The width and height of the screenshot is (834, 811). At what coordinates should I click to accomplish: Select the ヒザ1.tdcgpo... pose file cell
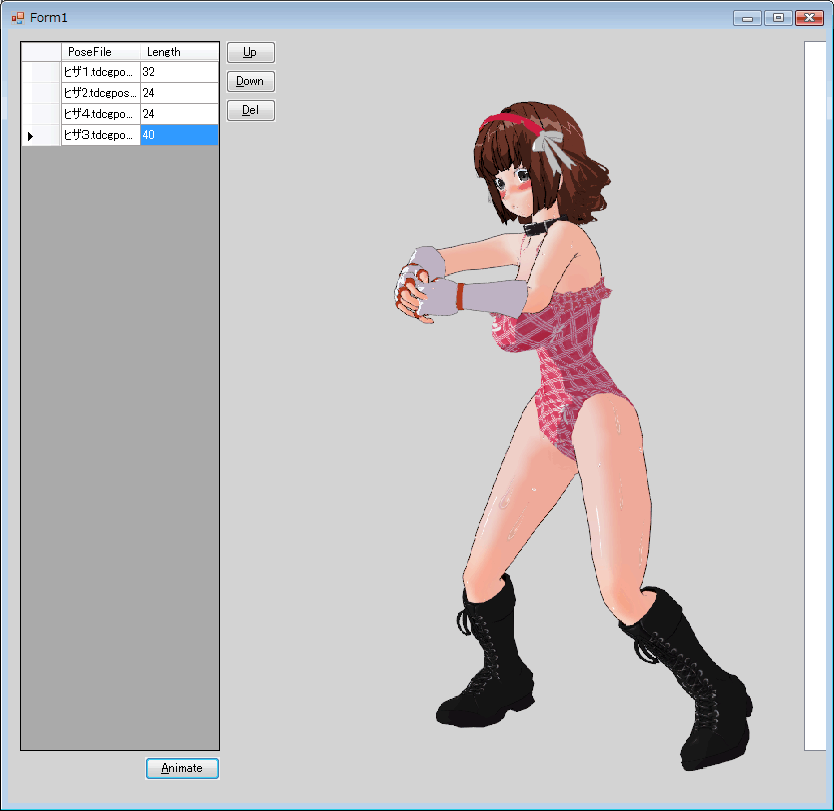[100, 72]
